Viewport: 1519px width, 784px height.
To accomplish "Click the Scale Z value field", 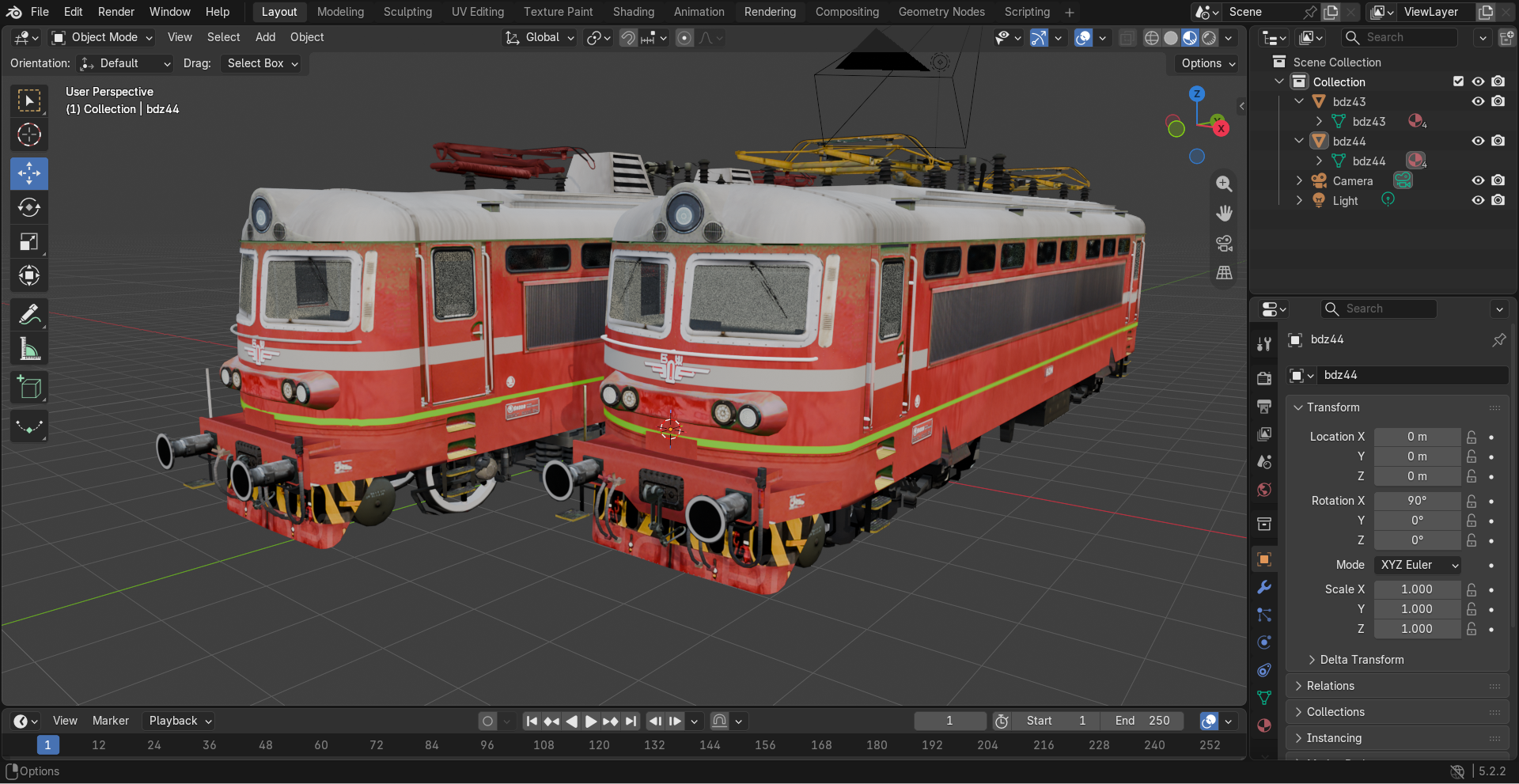I will coord(1417,629).
